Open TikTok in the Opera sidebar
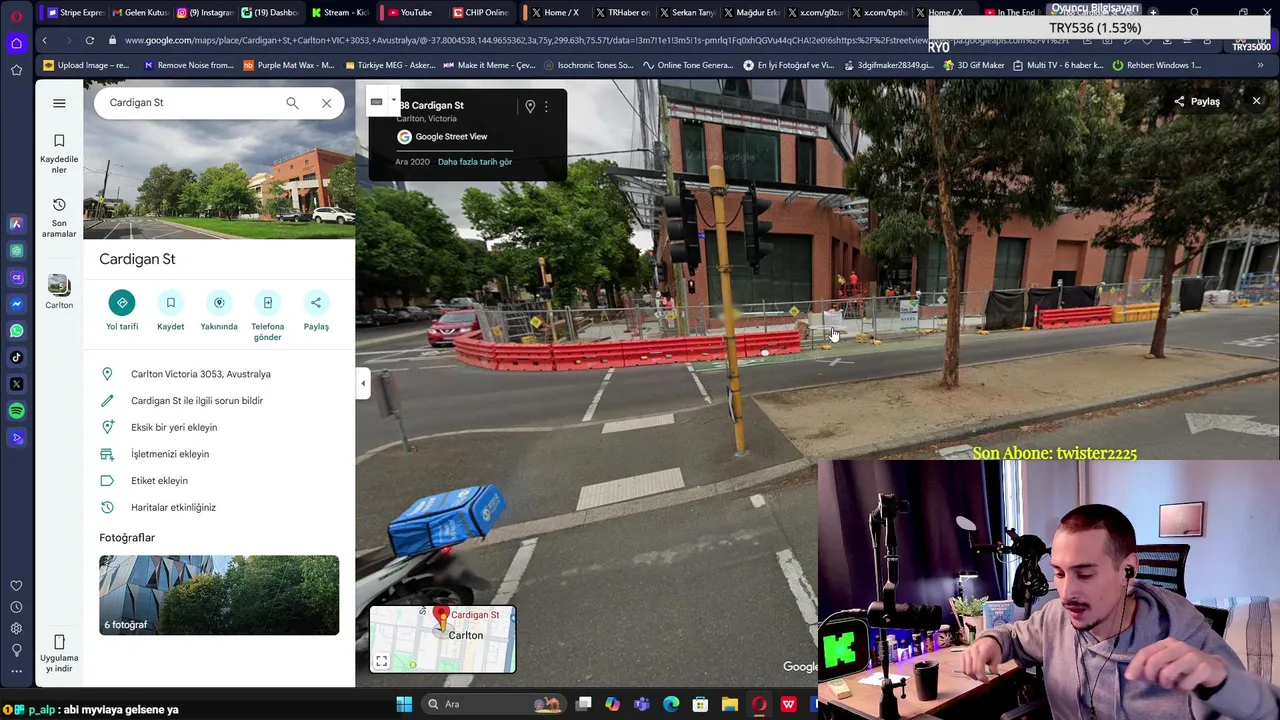The image size is (1280, 720). pyautogui.click(x=16, y=357)
